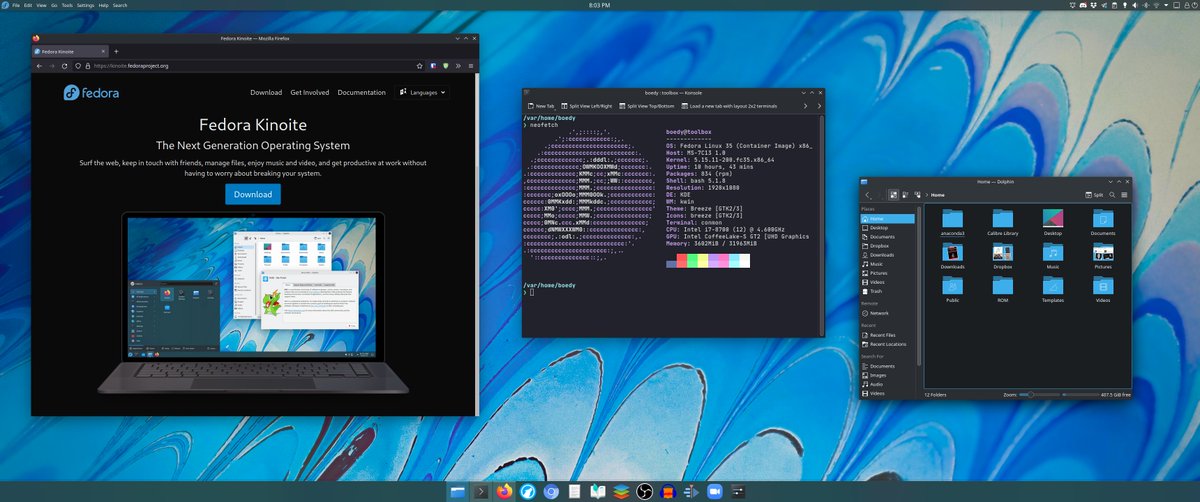Bookmark the page with star icon
The image size is (1200, 502).
(x=419, y=66)
